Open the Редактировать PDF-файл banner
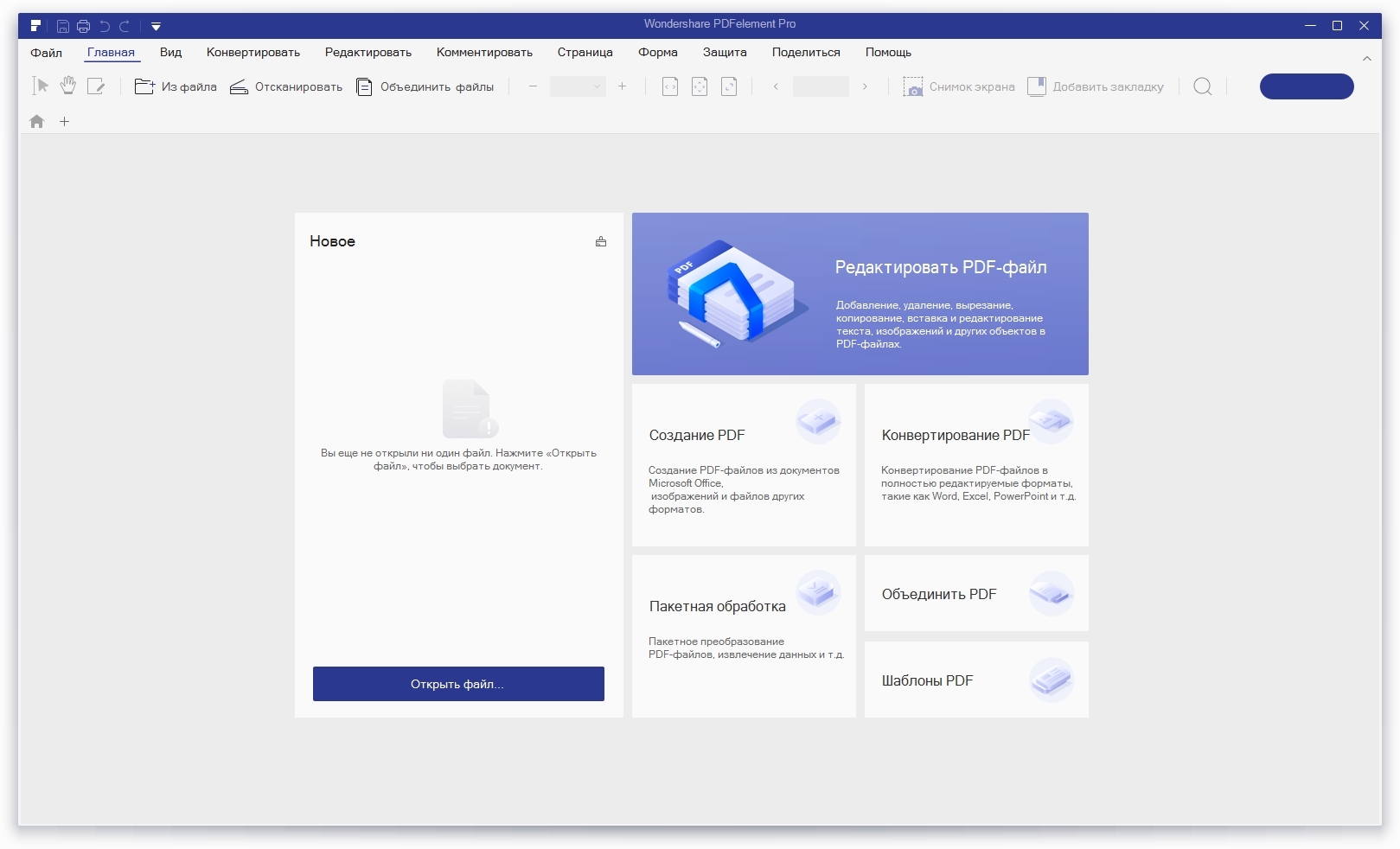The height and width of the screenshot is (849, 1400). point(860,294)
